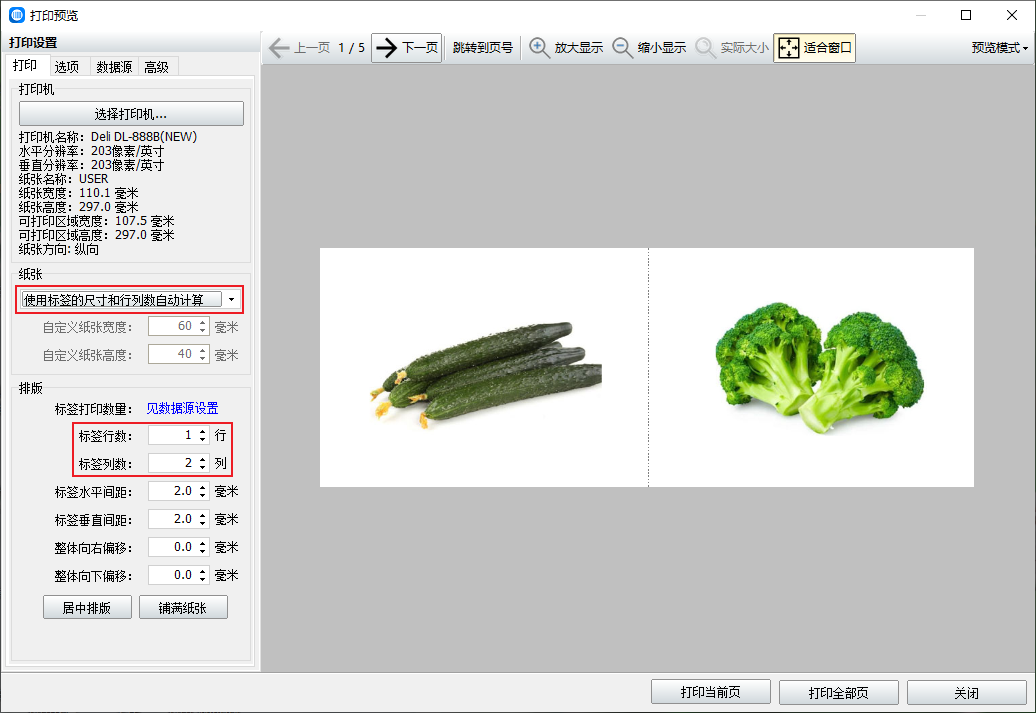Click the 选择打印机 button

point(131,114)
